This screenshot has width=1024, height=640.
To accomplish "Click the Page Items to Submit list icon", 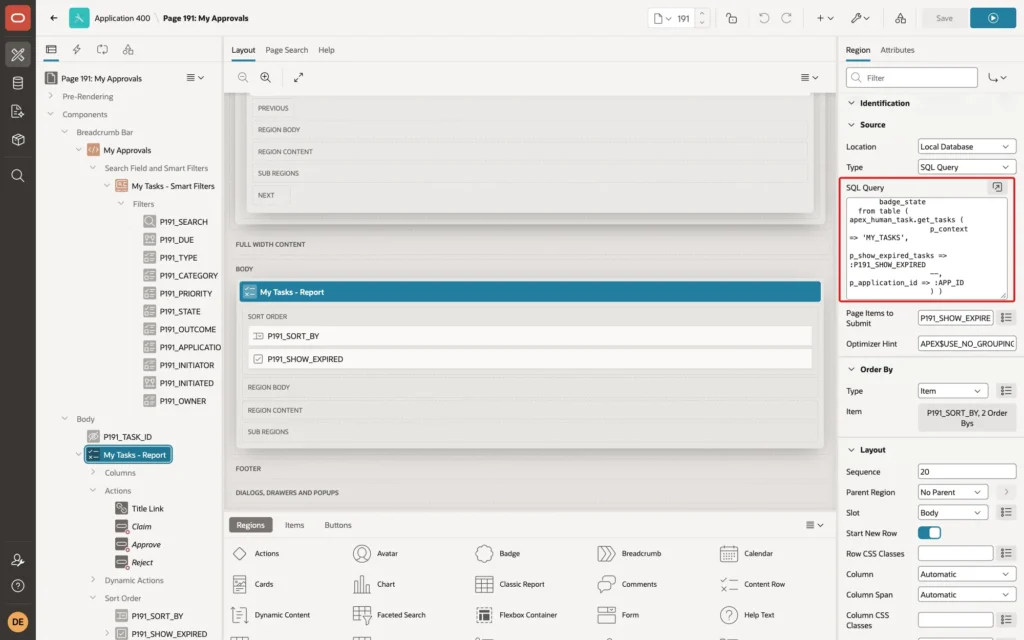I will pos(1006,318).
